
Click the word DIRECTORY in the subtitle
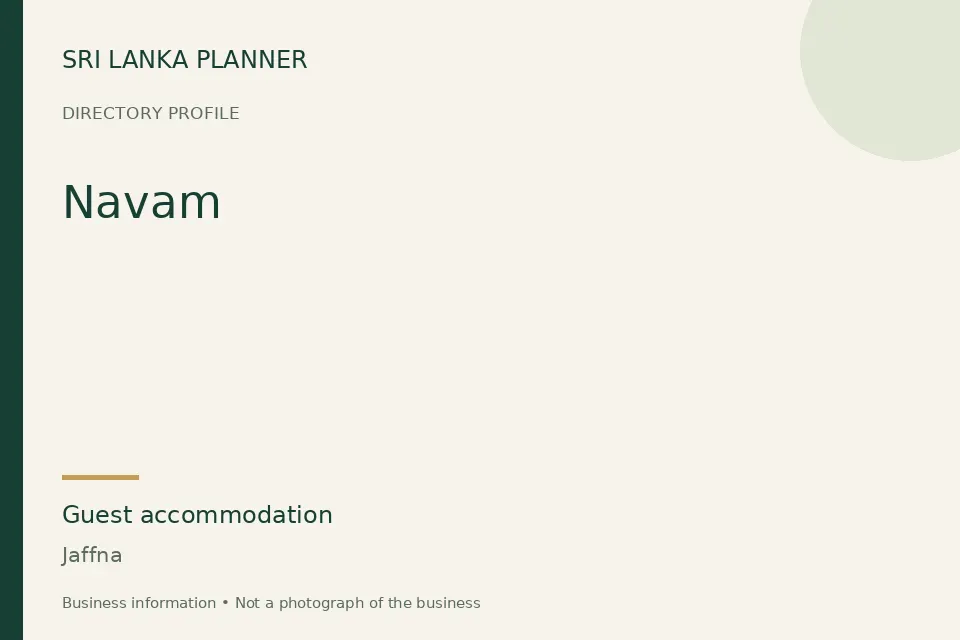coord(112,113)
